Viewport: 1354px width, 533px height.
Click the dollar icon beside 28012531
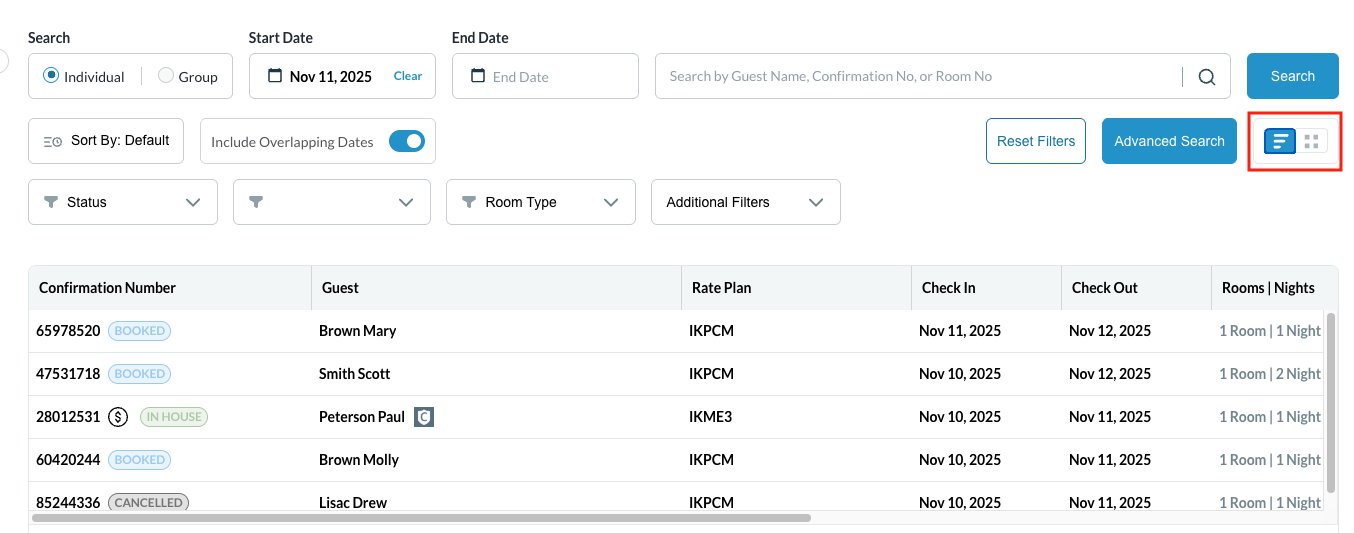[x=118, y=417]
